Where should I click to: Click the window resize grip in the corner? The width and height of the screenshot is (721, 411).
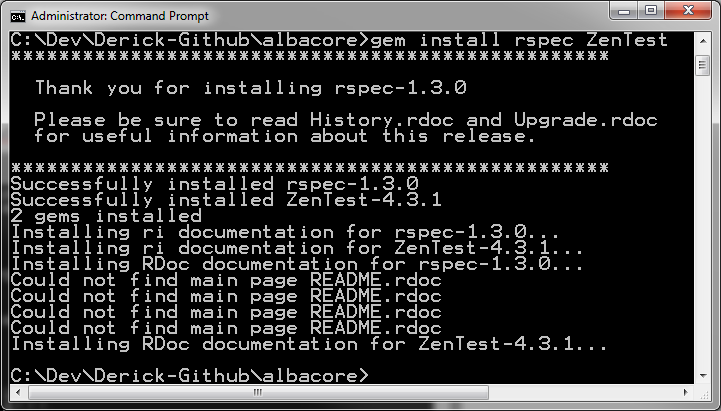coord(703,393)
